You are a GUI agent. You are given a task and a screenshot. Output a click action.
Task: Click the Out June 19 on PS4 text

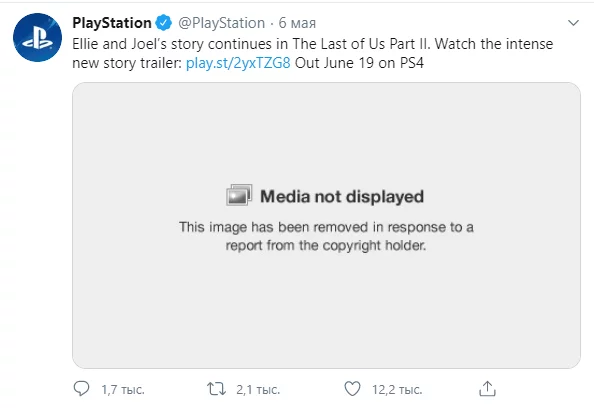tap(359, 63)
